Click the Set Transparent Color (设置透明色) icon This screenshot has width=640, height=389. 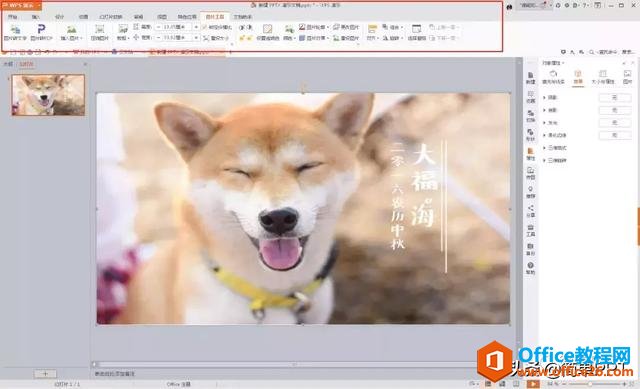(x=267, y=32)
